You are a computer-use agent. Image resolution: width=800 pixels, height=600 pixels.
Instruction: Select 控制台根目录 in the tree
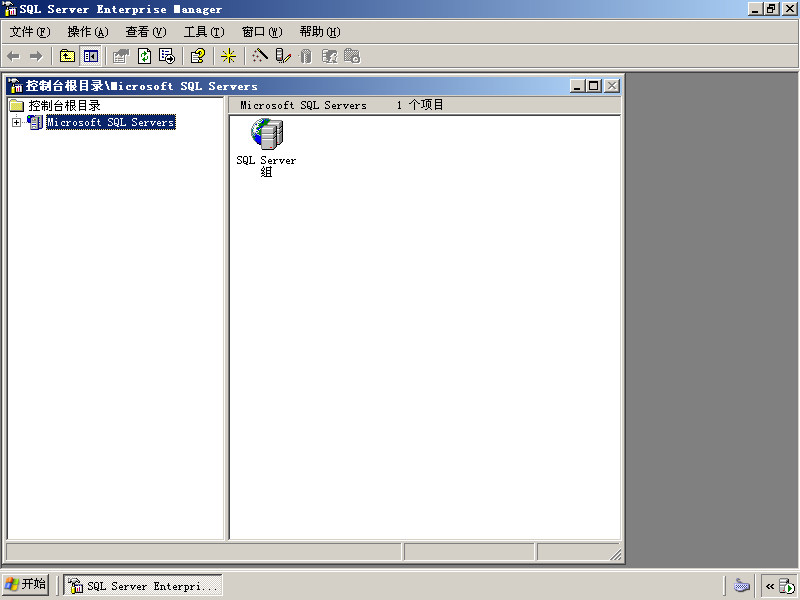(64, 106)
